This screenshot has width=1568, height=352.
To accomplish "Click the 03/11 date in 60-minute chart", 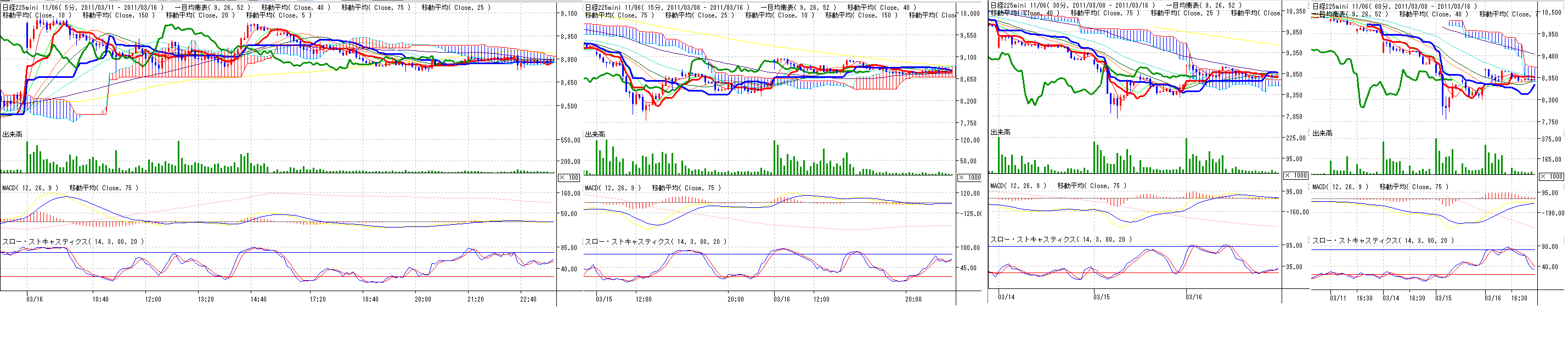I will point(1338,298).
